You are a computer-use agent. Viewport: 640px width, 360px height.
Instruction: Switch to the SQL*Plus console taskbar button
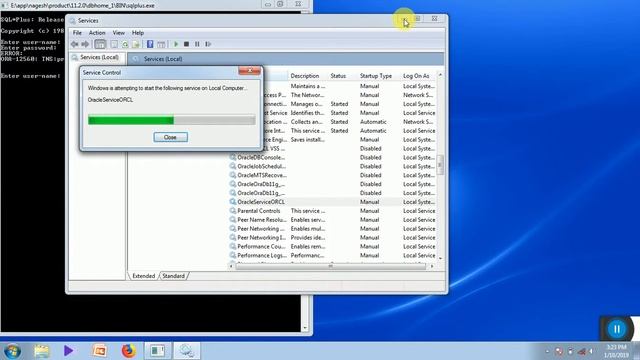pos(158,351)
